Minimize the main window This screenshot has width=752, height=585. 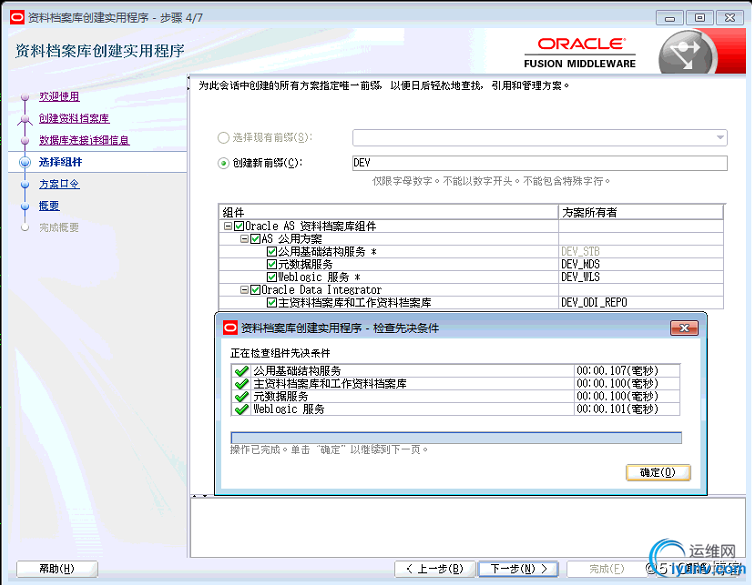tap(670, 18)
